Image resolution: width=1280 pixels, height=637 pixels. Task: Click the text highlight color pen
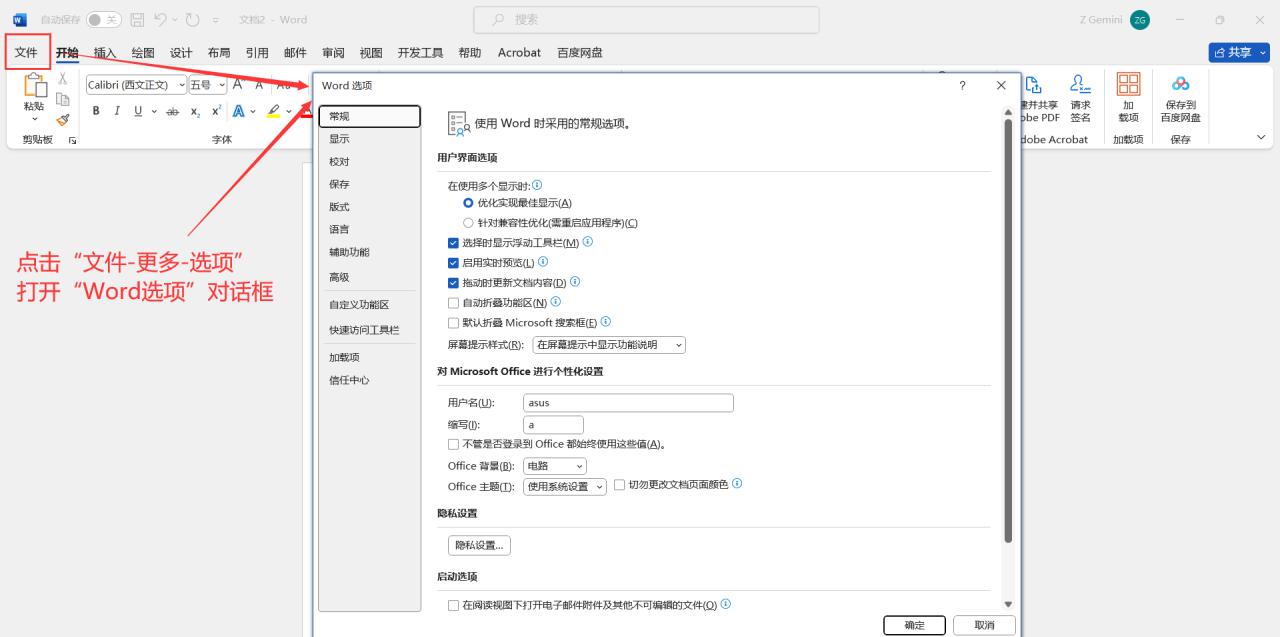tap(273, 111)
